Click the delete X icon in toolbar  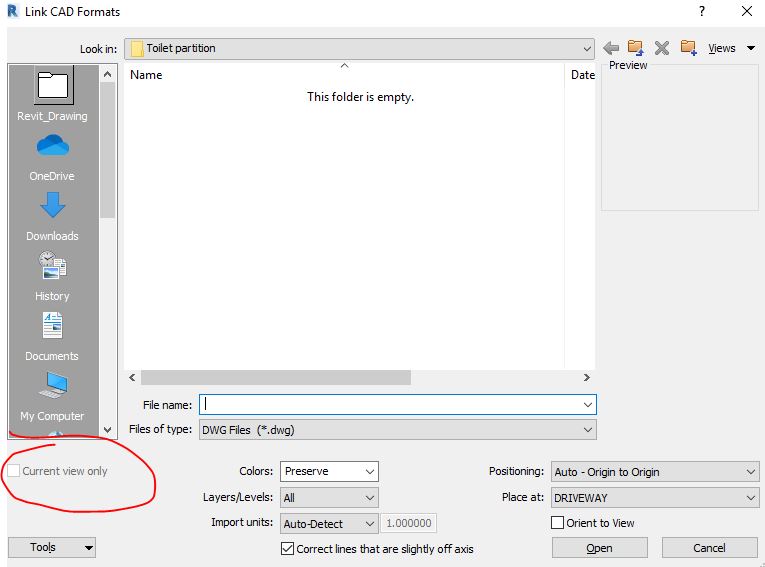point(662,48)
